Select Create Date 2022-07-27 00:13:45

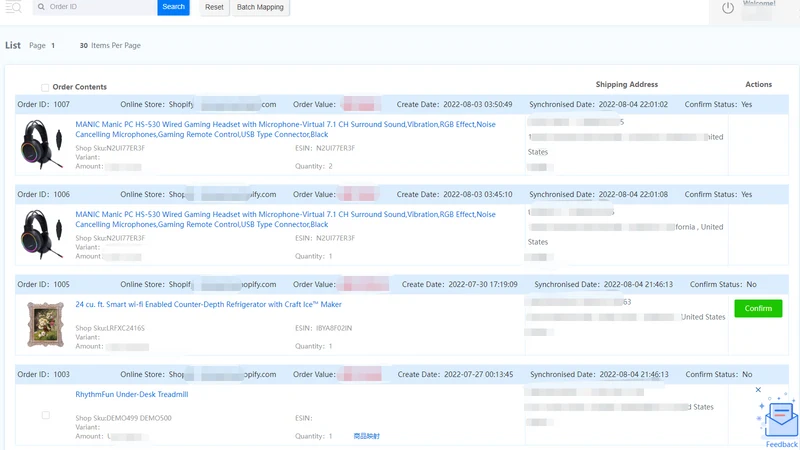(456, 374)
